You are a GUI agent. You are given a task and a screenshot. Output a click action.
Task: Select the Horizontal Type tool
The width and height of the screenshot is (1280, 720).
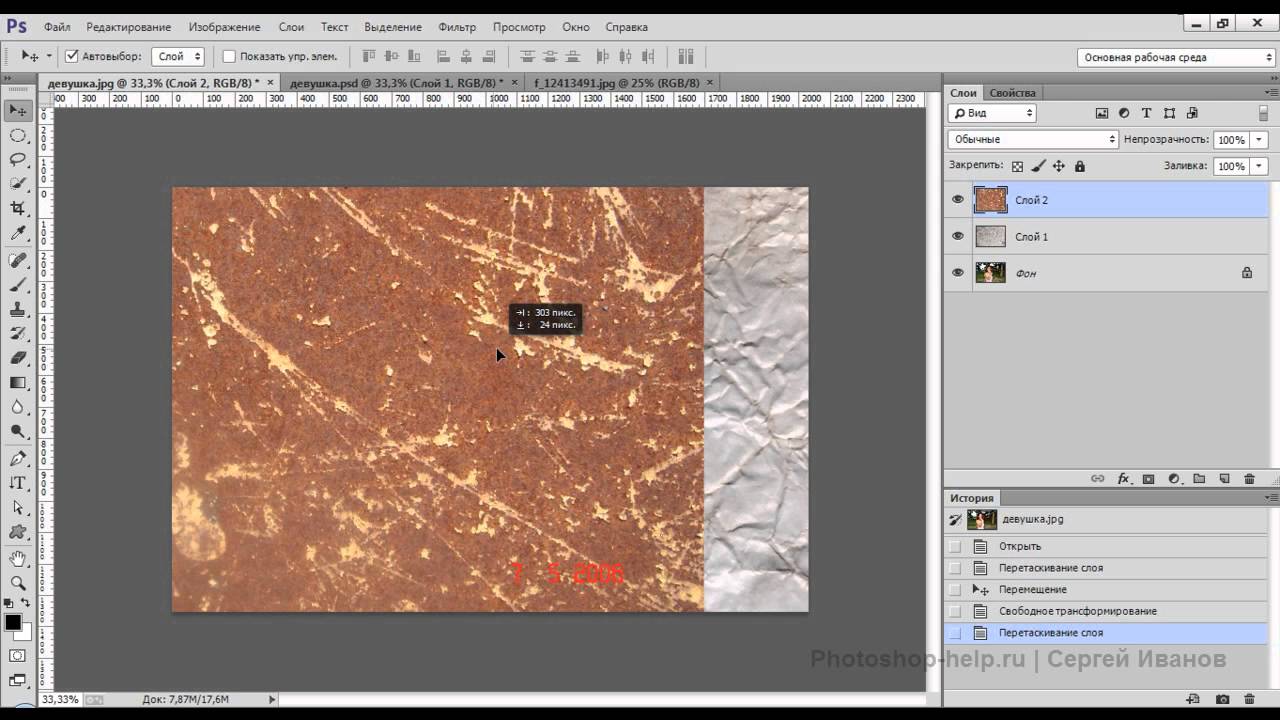[x=18, y=483]
